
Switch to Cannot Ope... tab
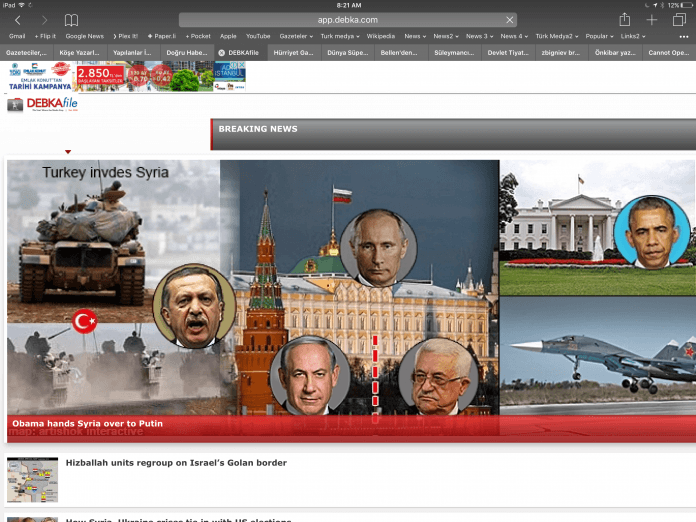click(x=669, y=52)
